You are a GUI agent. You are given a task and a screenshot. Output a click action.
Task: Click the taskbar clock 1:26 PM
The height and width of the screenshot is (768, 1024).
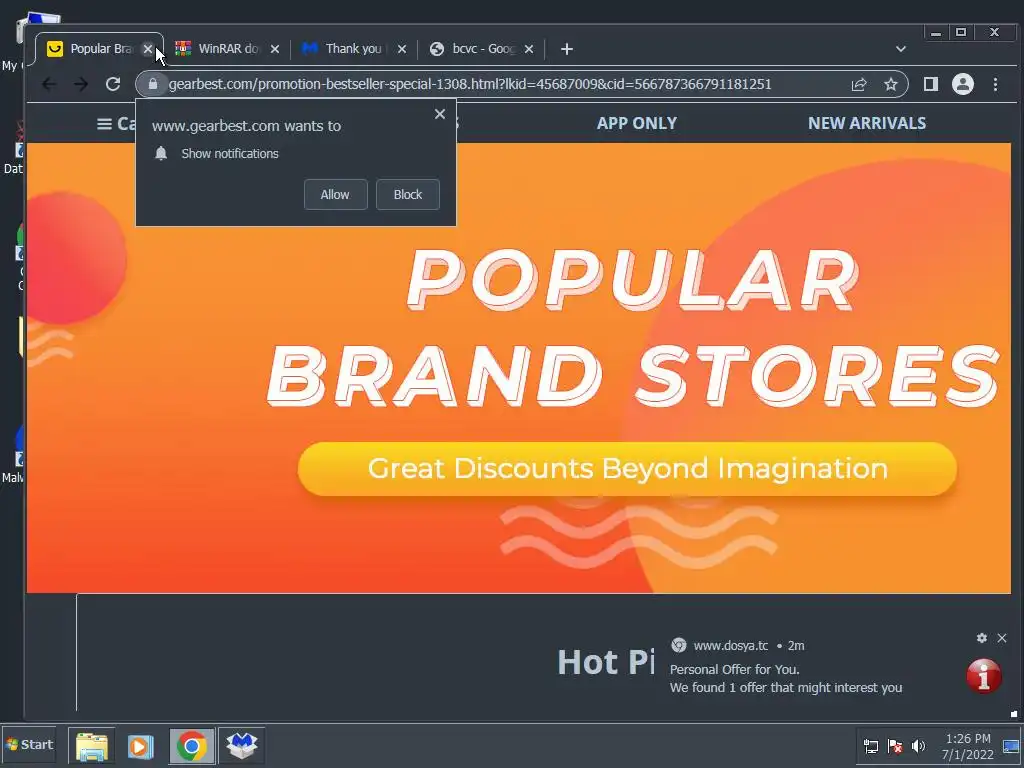point(968,746)
